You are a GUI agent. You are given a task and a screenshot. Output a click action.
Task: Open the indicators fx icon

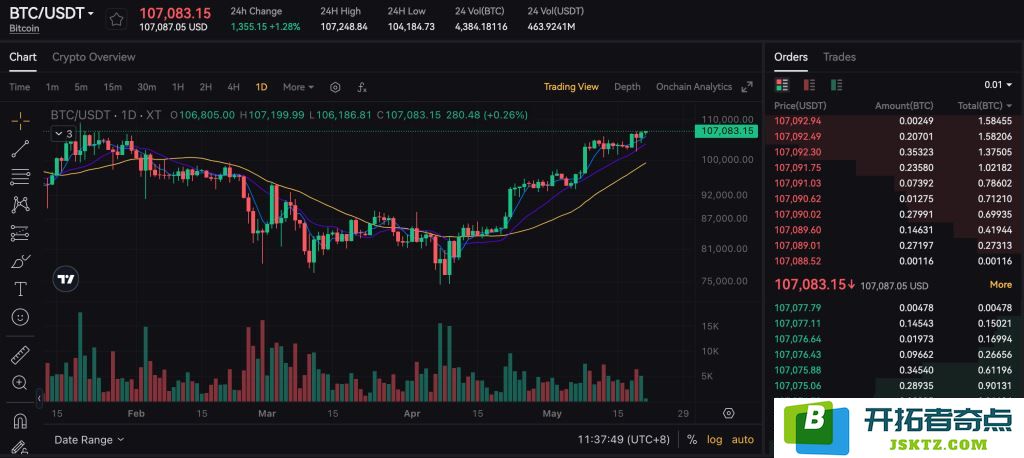click(x=361, y=87)
